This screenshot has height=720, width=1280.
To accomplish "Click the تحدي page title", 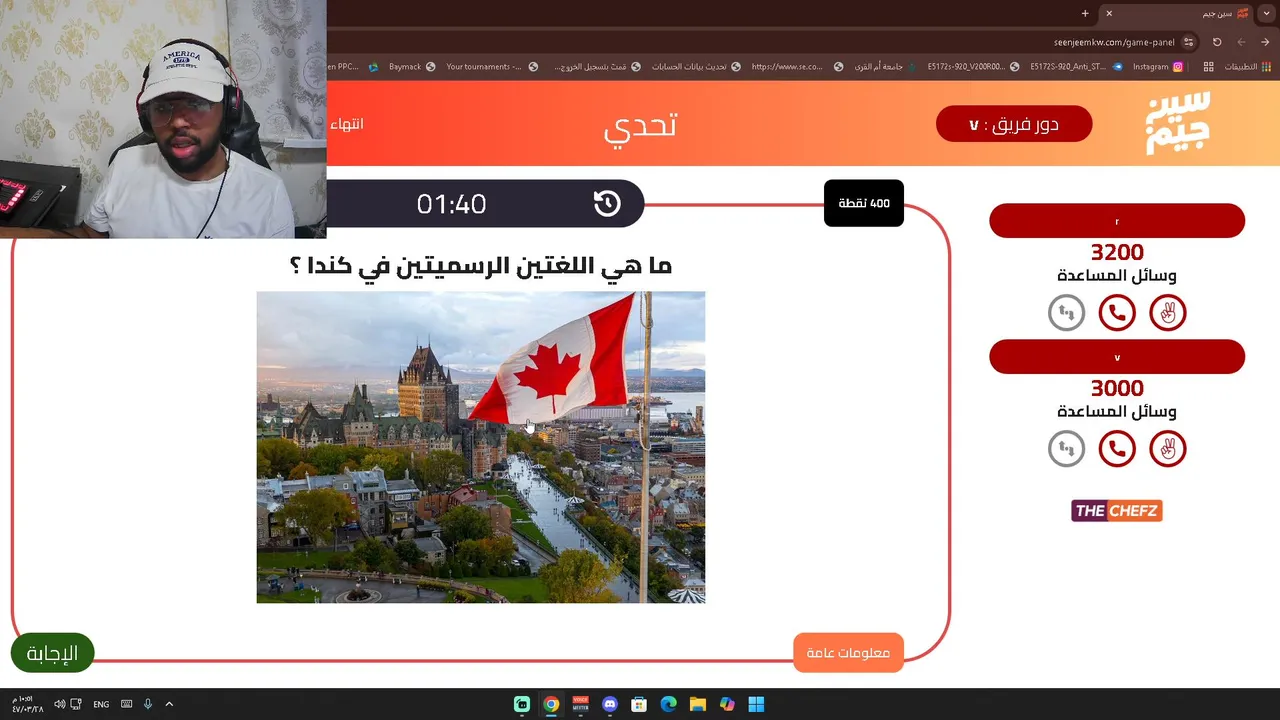I will pyautogui.click(x=640, y=125).
